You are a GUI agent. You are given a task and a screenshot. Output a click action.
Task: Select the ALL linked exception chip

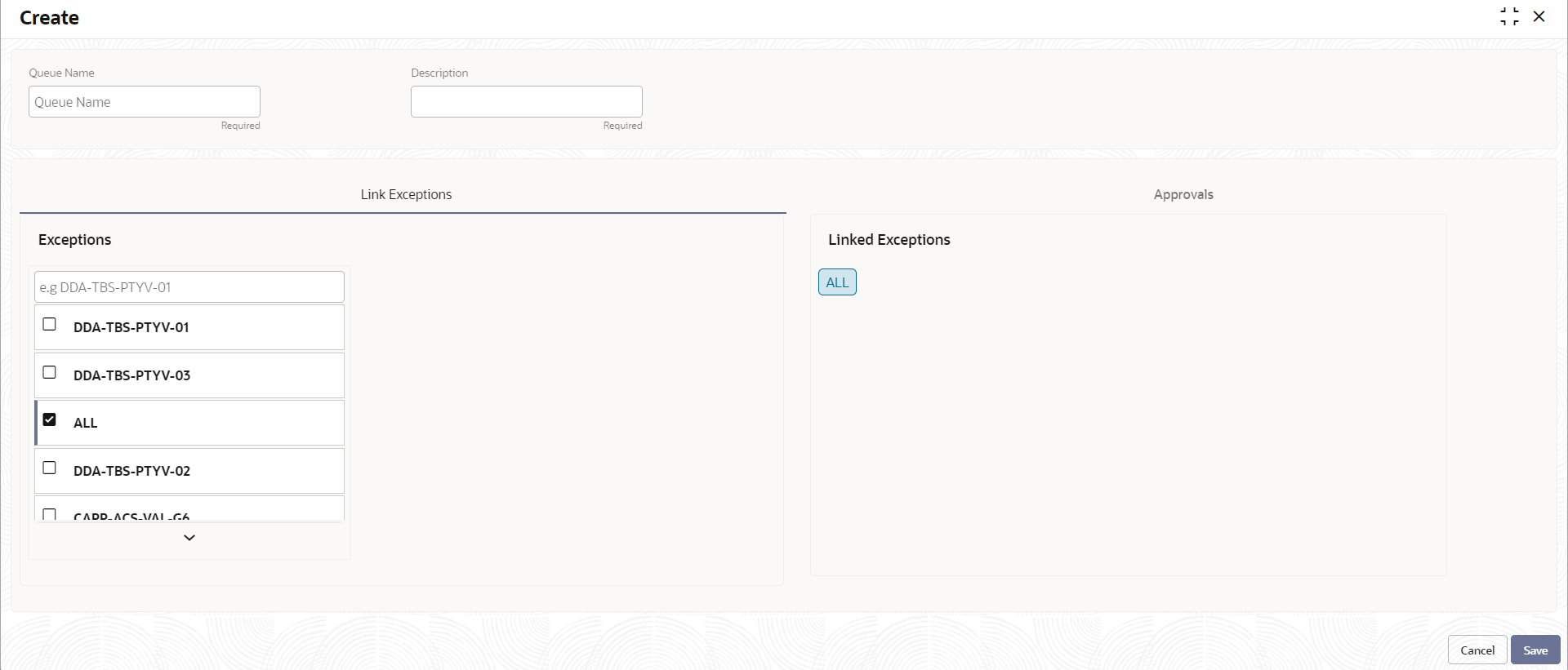837,282
